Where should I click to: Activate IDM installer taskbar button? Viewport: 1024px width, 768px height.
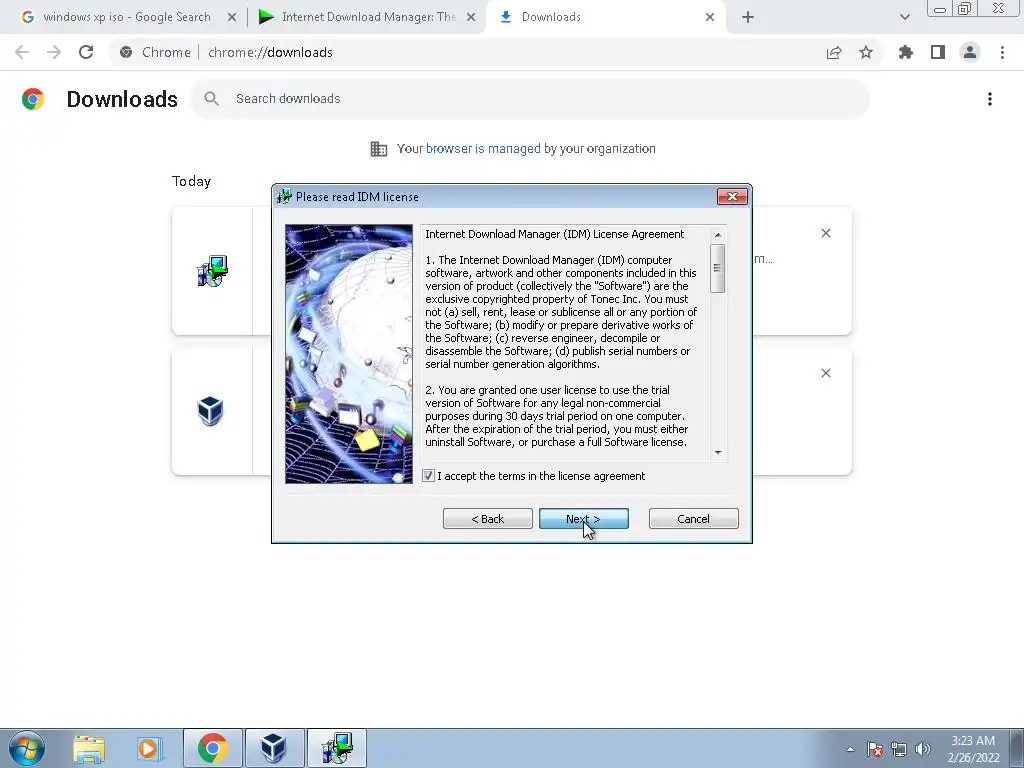337,748
